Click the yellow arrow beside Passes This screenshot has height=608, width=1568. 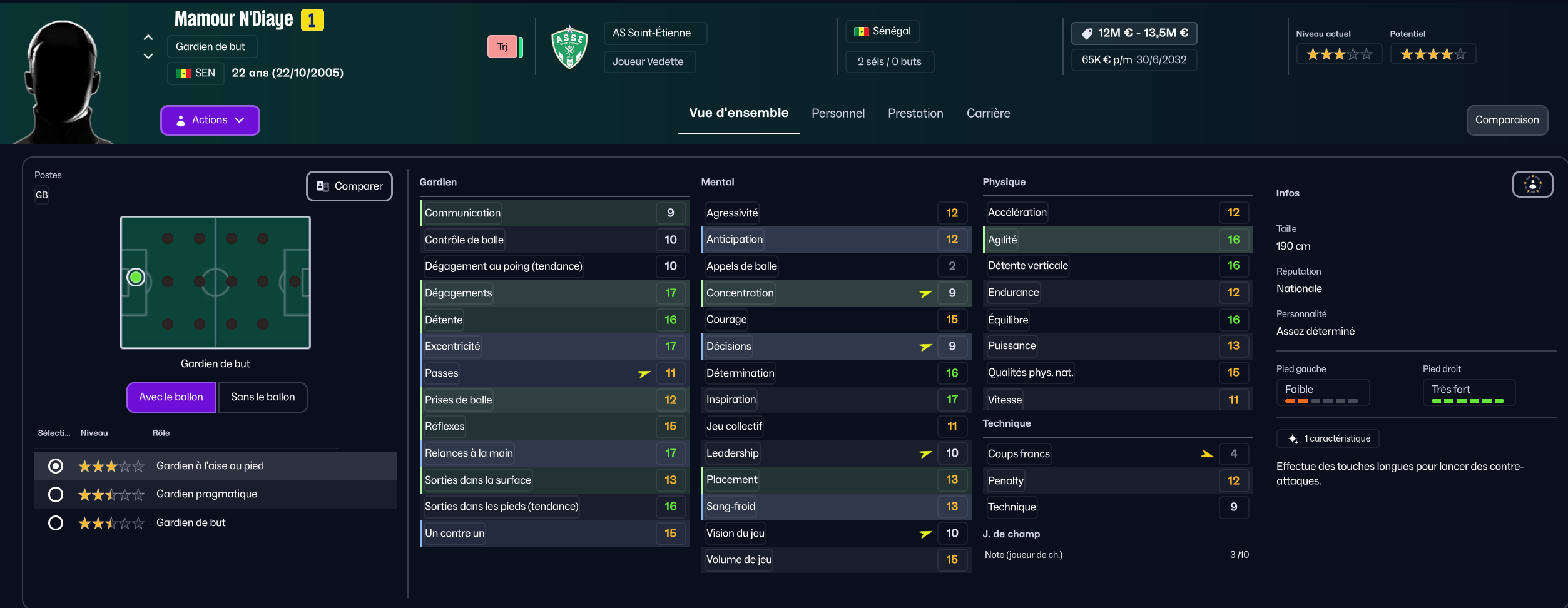[x=644, y=373]
